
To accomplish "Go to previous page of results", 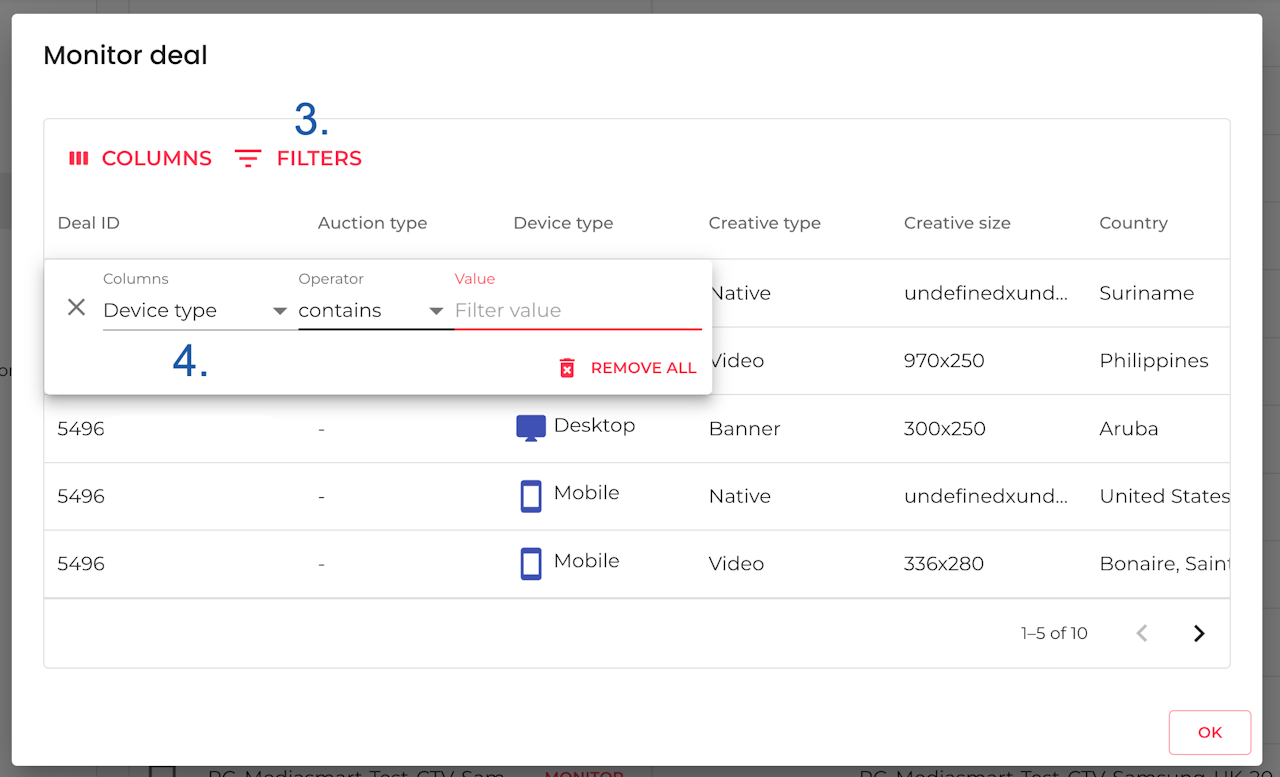I will (1142, 633).
